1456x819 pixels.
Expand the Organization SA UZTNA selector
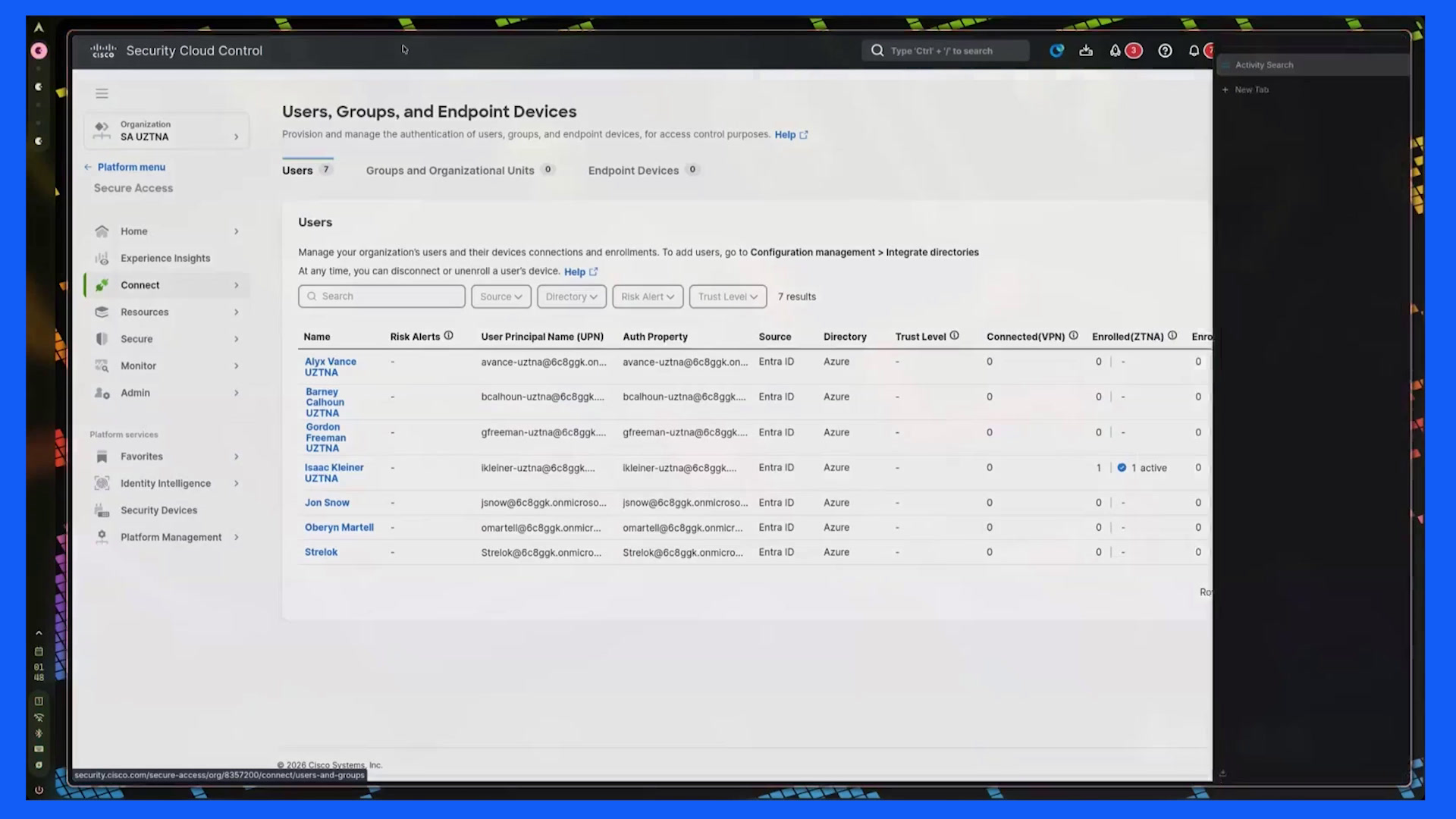pos(167,130)
